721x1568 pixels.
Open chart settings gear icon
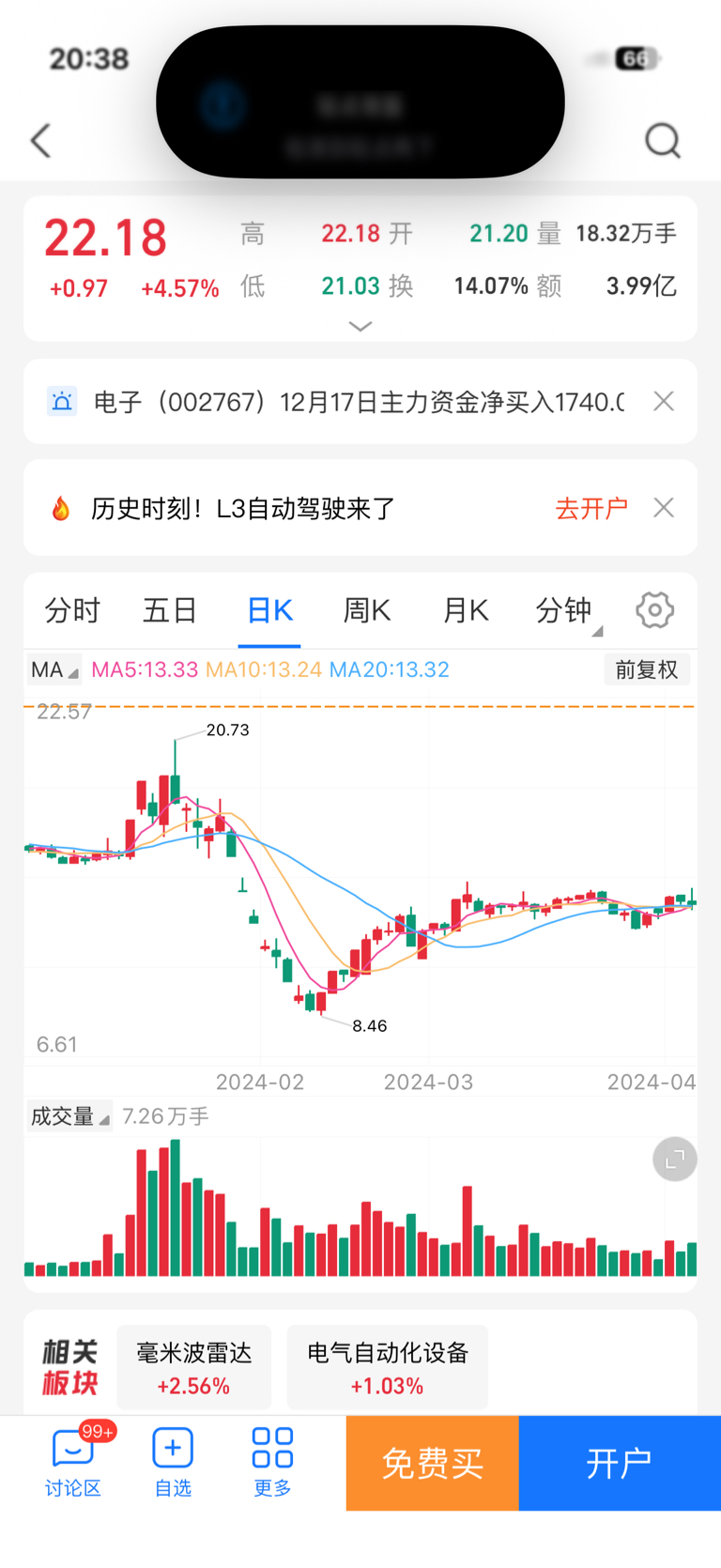654,610
